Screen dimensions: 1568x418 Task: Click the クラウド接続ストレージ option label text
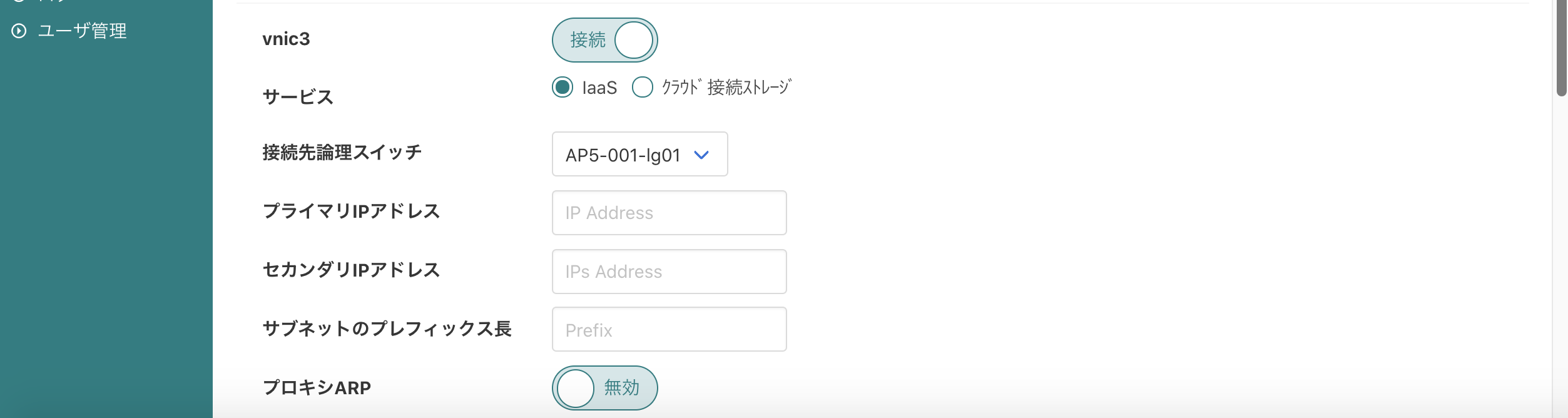click(x=726, y=87)
